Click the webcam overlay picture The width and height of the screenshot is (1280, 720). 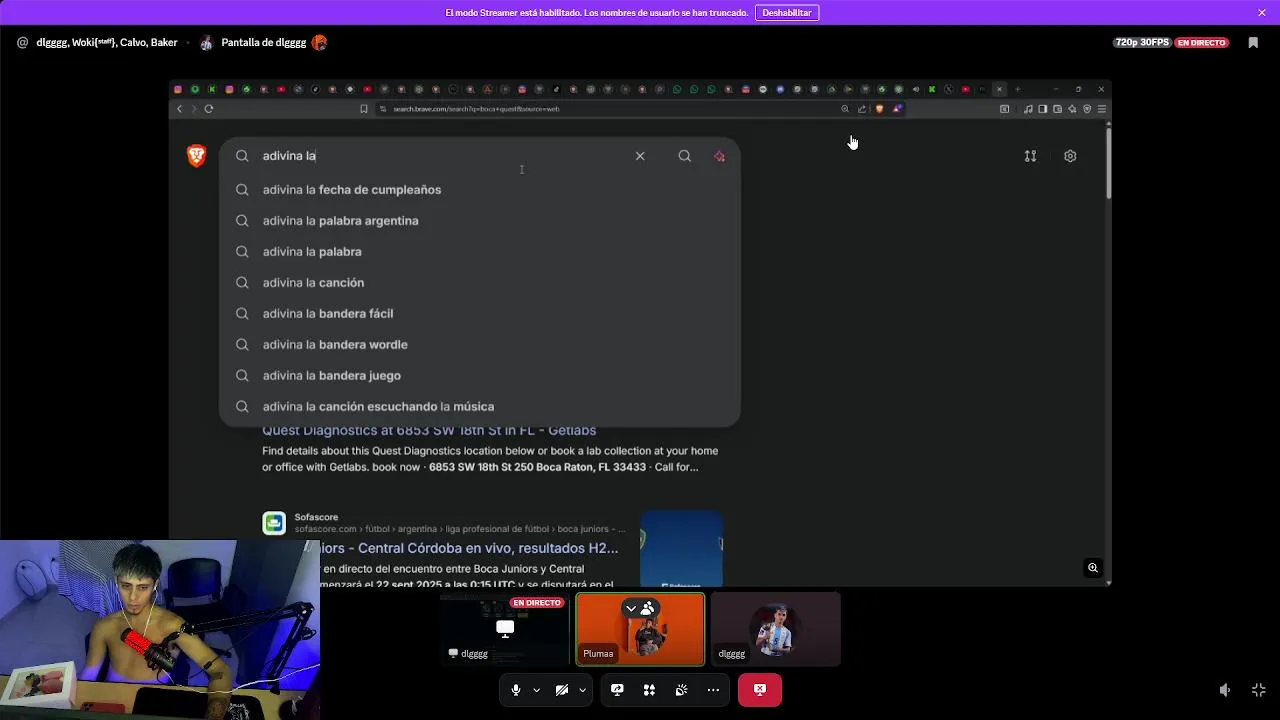pos(160,630)
